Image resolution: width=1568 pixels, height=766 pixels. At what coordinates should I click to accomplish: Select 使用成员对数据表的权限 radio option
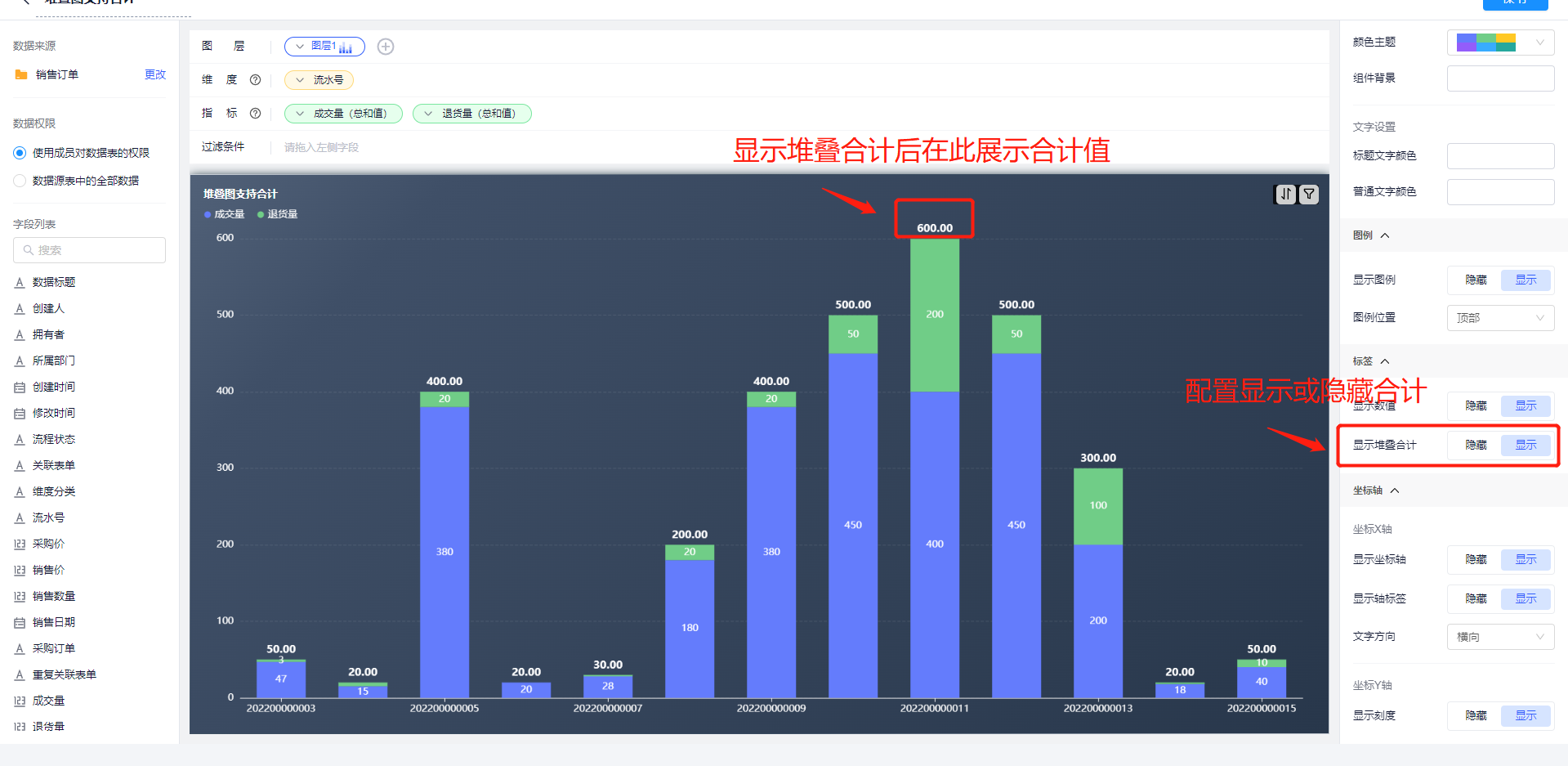(x=20, y=153)
